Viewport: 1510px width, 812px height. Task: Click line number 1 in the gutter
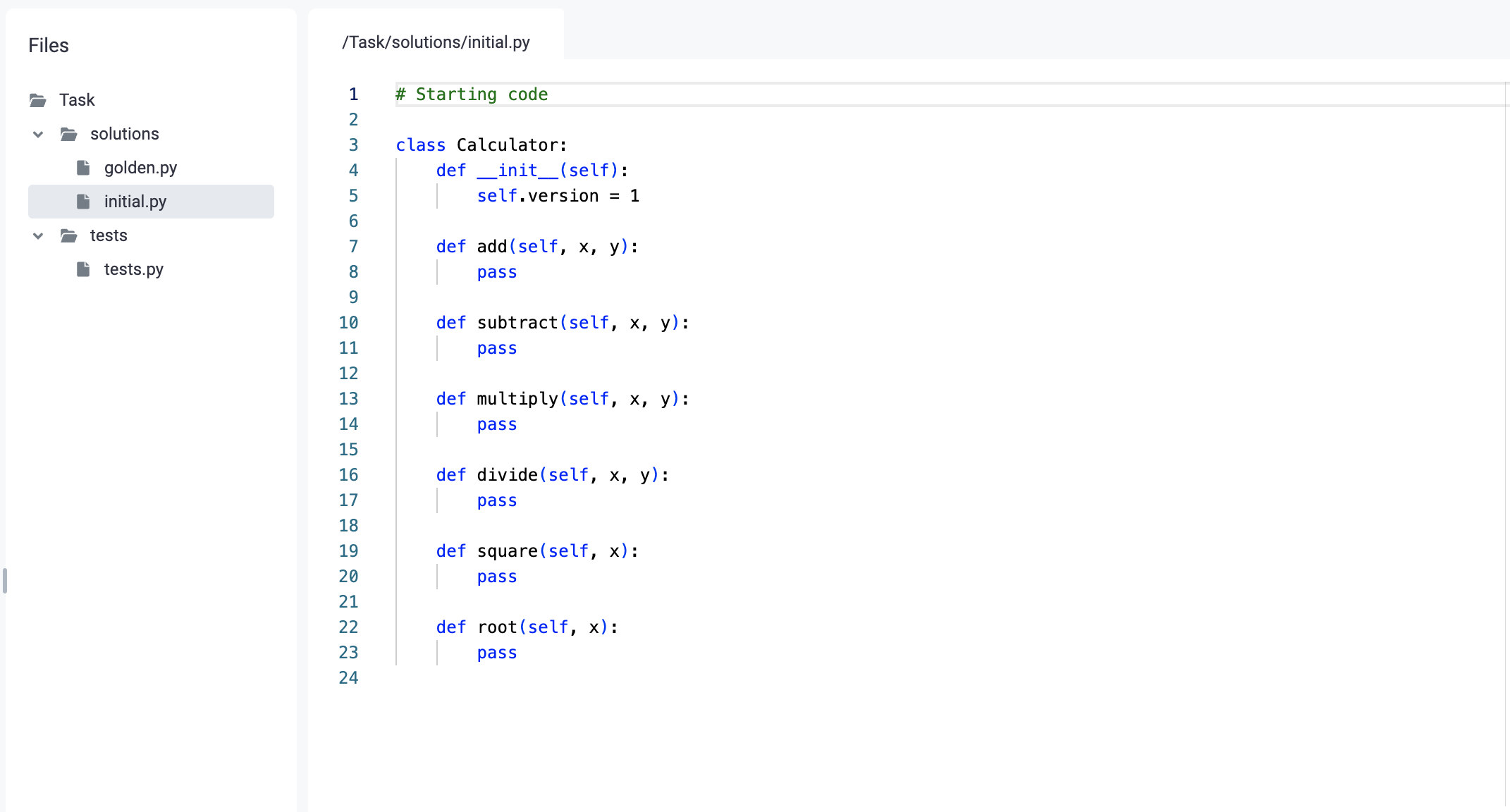(354, 94)
